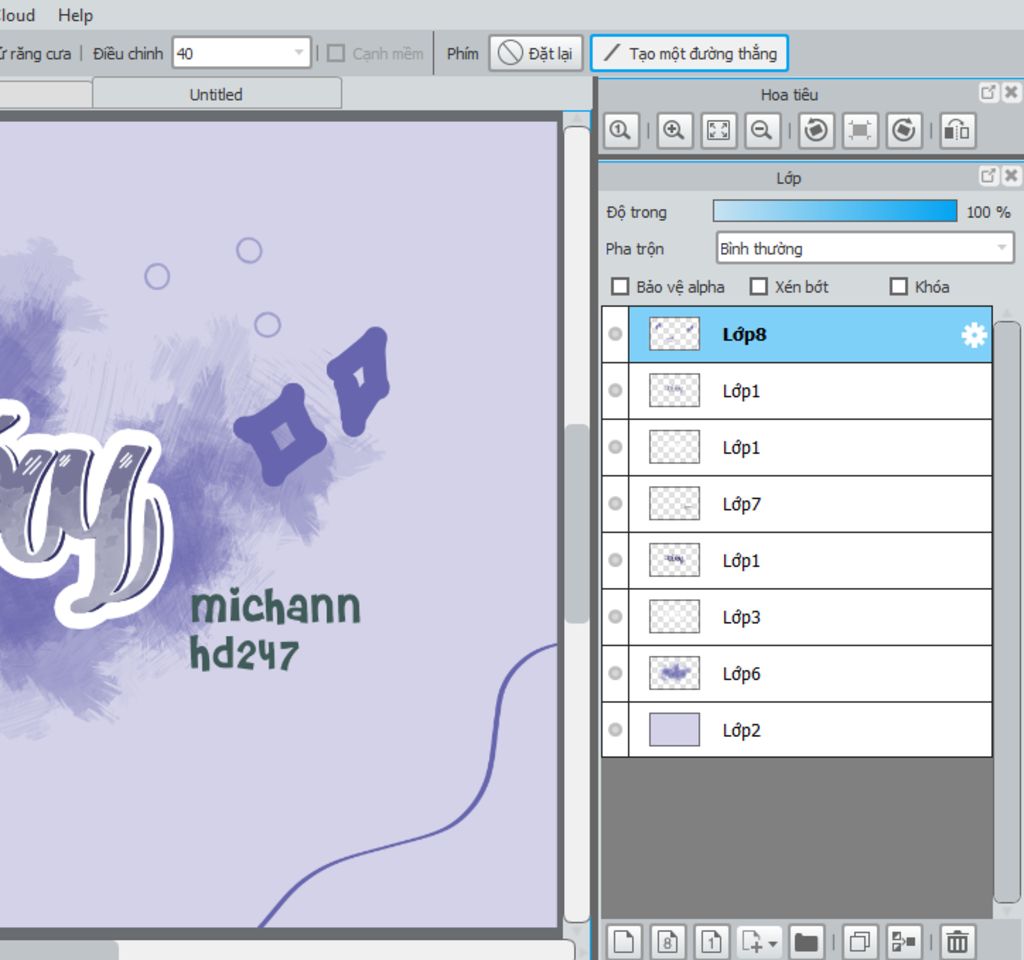Reset zoom to 100% in Hoa tiêu panel
Screen dimensions: 1024x960
point(620,131)
